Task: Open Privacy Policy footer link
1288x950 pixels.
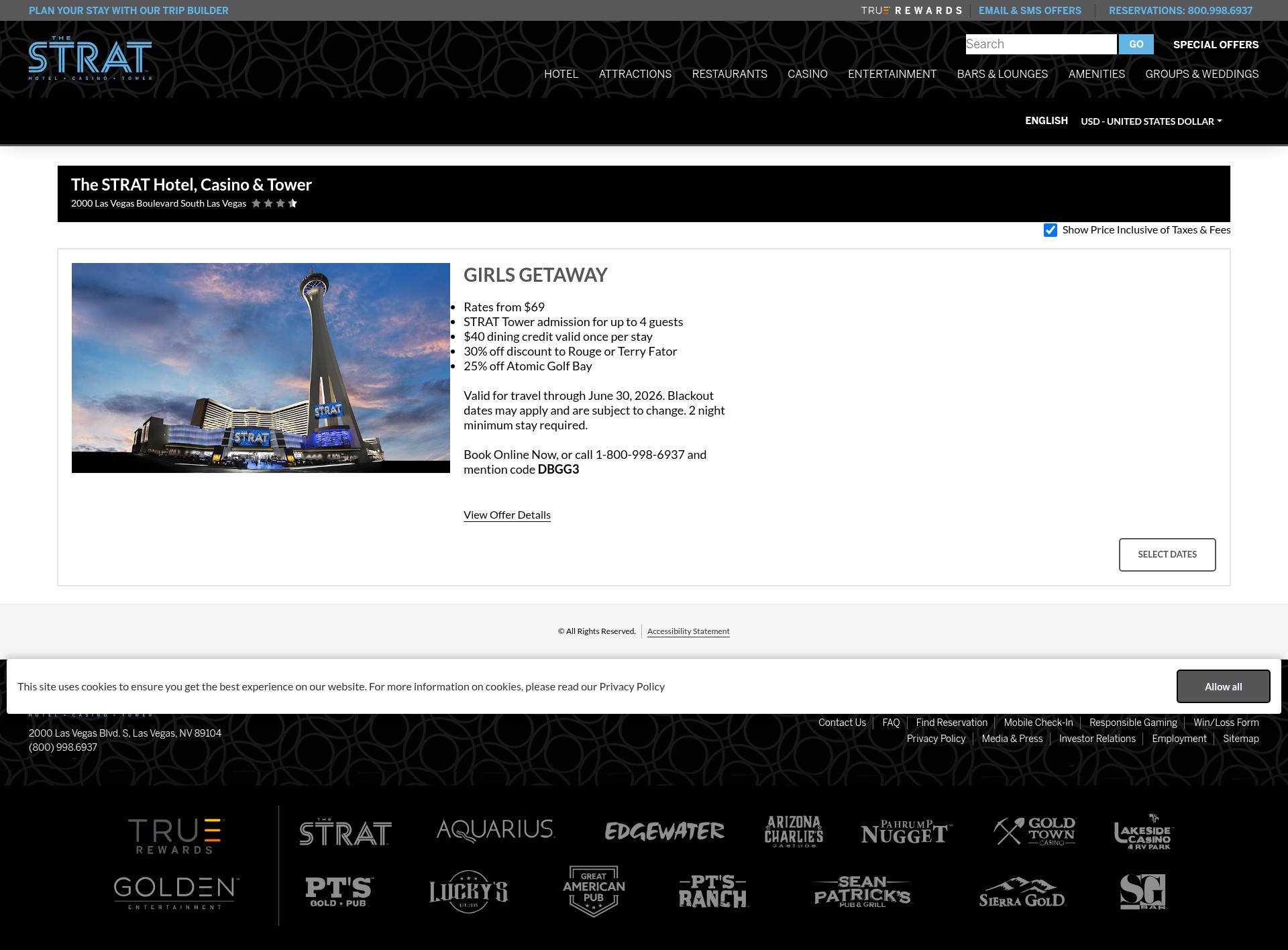Action: tap(936, 739)
